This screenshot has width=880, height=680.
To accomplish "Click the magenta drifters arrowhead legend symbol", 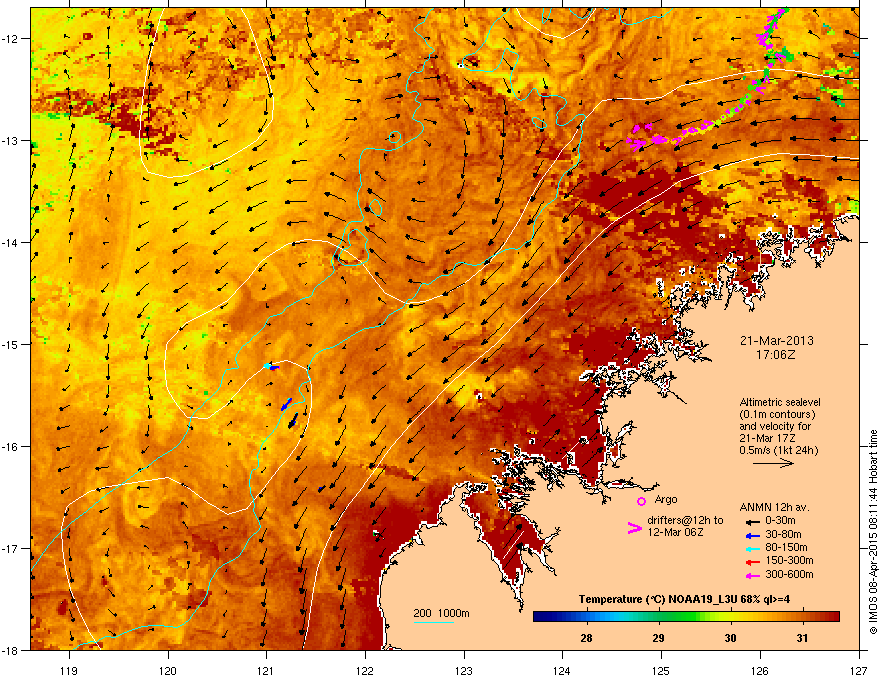I will point(634,528).
